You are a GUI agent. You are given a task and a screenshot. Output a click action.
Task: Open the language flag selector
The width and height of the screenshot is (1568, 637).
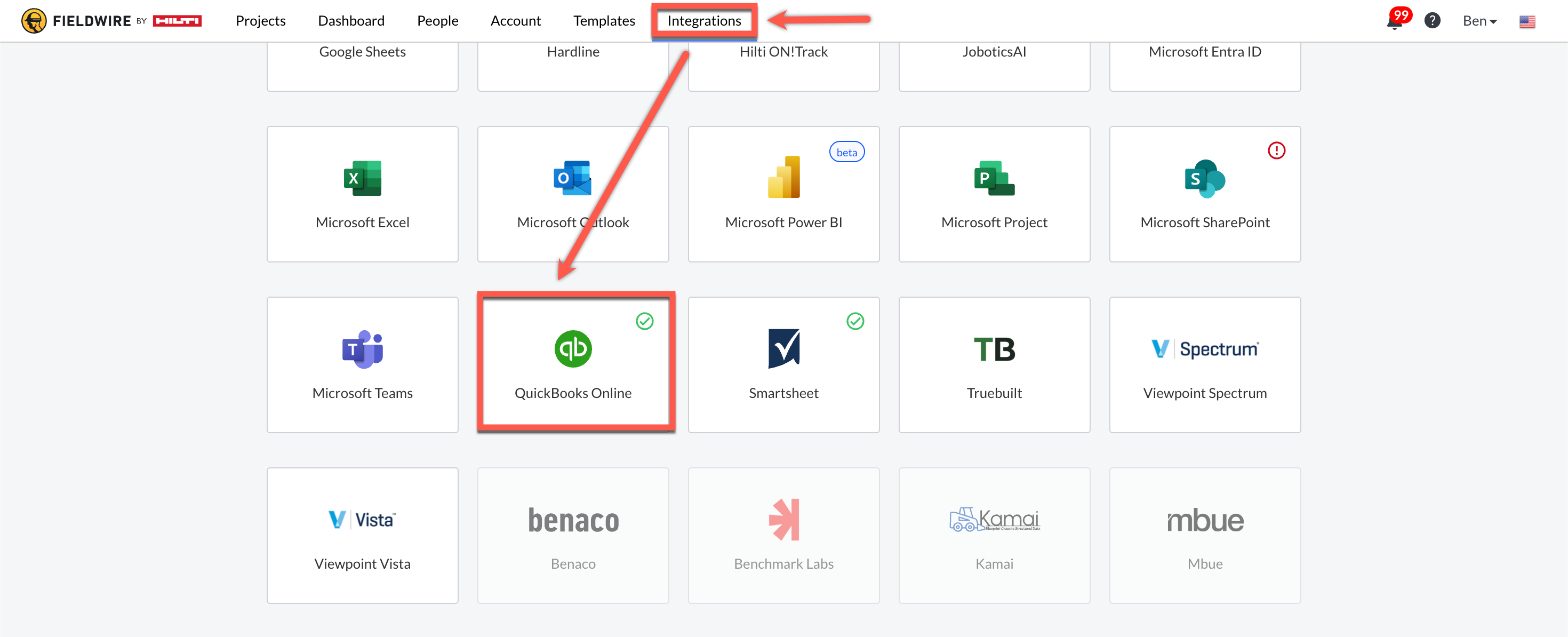(1526, 21)
